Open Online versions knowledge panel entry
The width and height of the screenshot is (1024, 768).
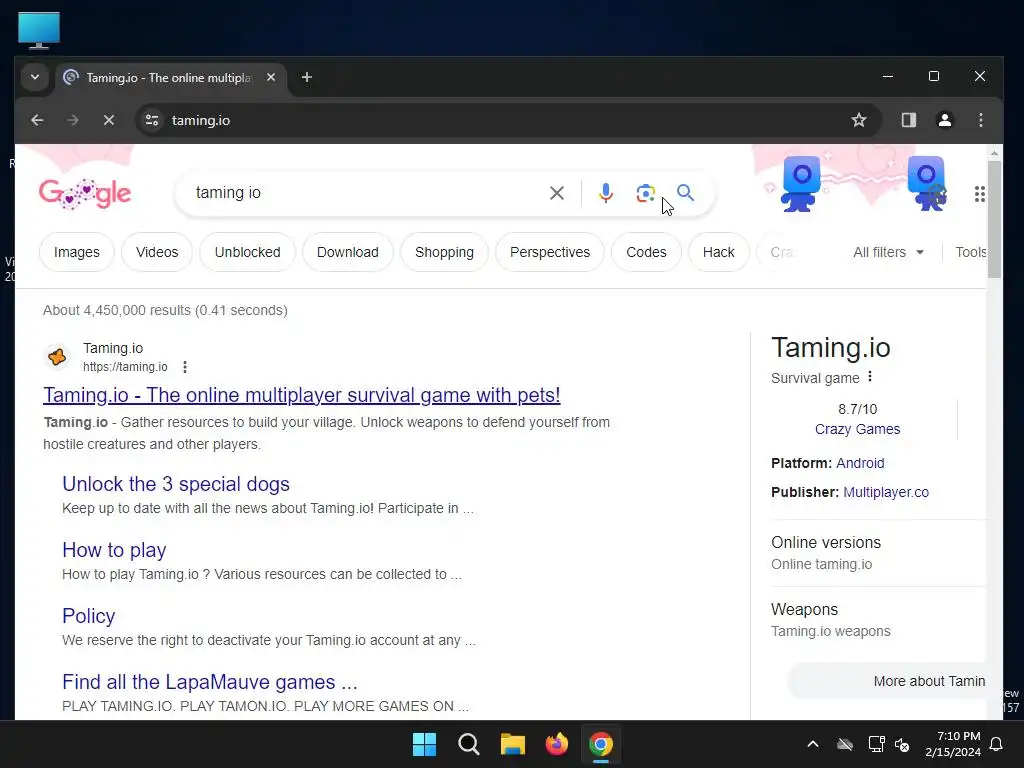point(878,553)
